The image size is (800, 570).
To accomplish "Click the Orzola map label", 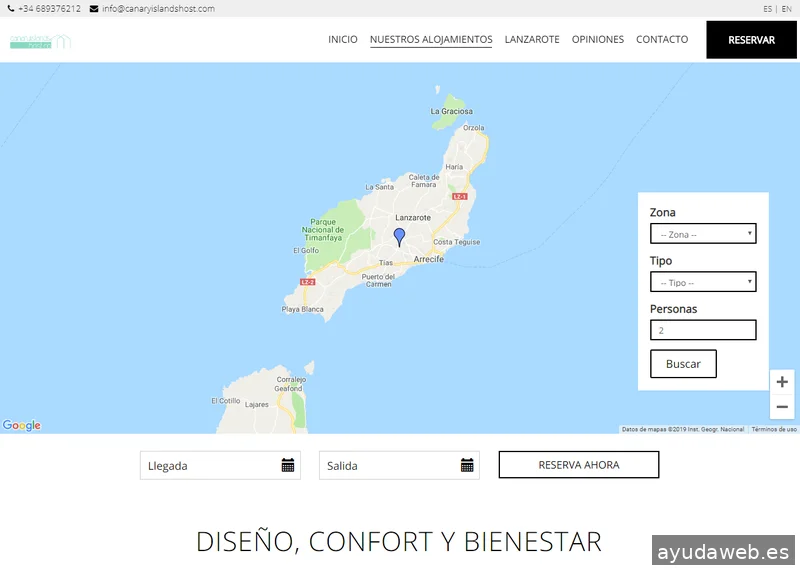I will (473, 128).
